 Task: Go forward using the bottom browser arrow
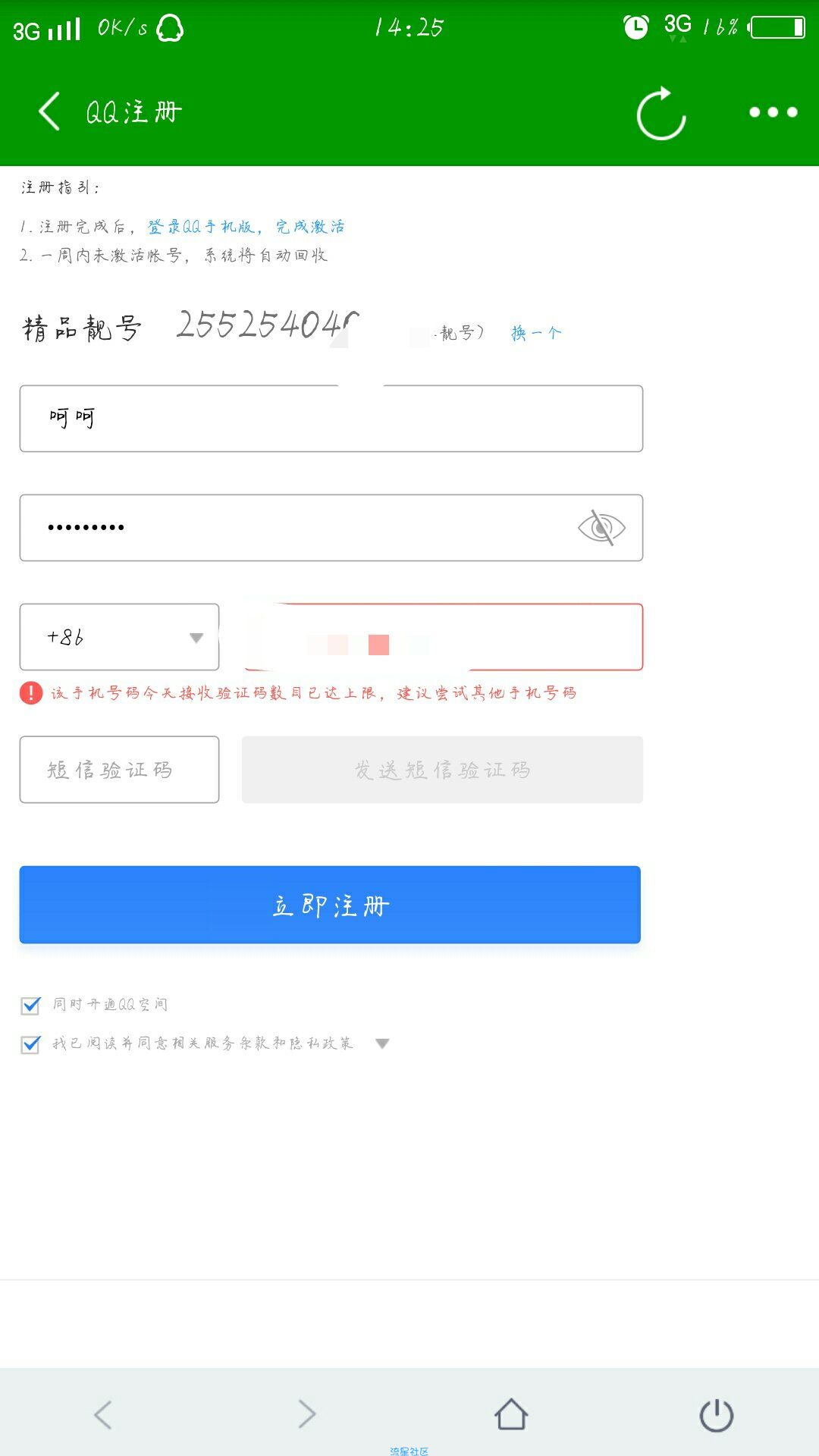306,1414
